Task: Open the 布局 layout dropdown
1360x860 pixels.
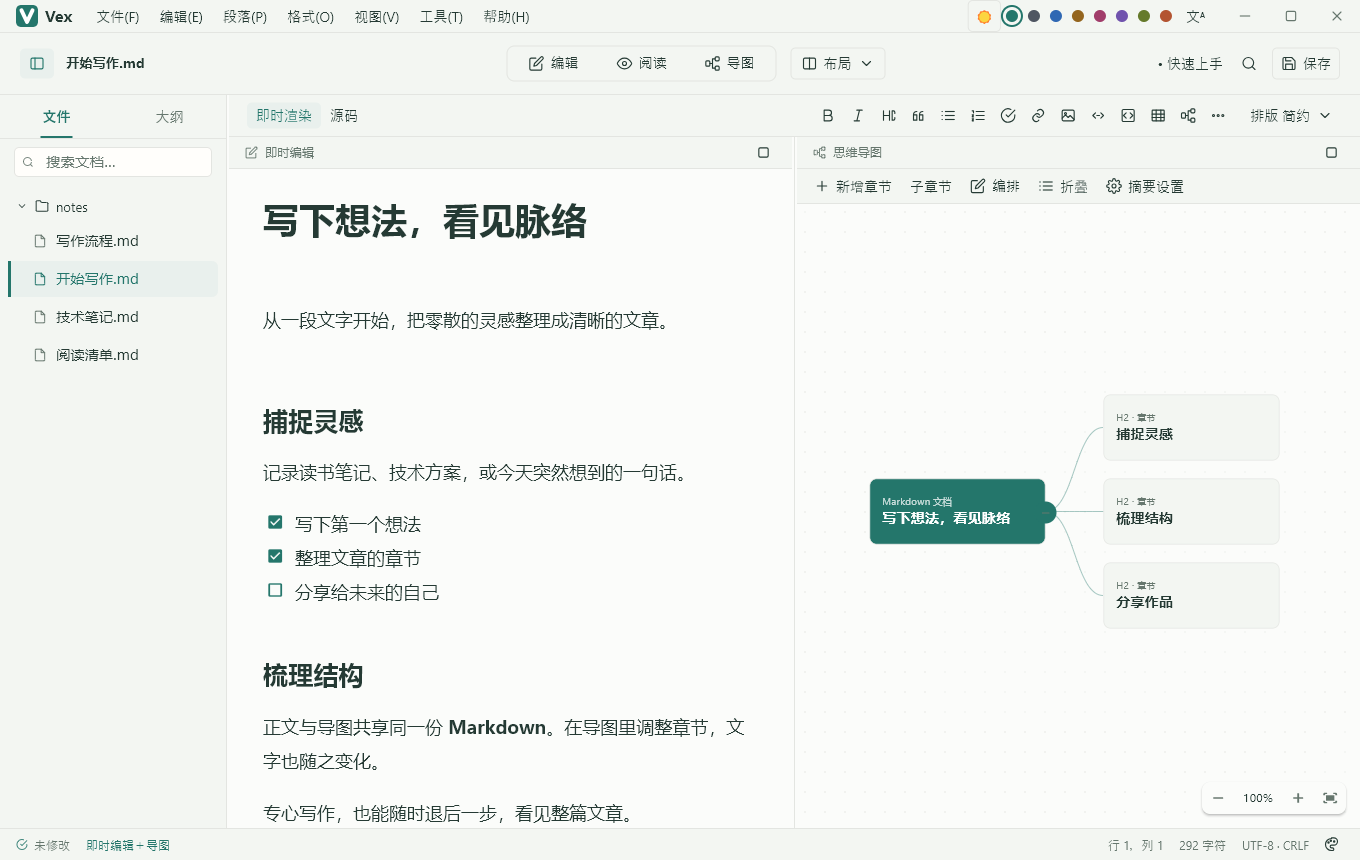Action: pos(838,63)
